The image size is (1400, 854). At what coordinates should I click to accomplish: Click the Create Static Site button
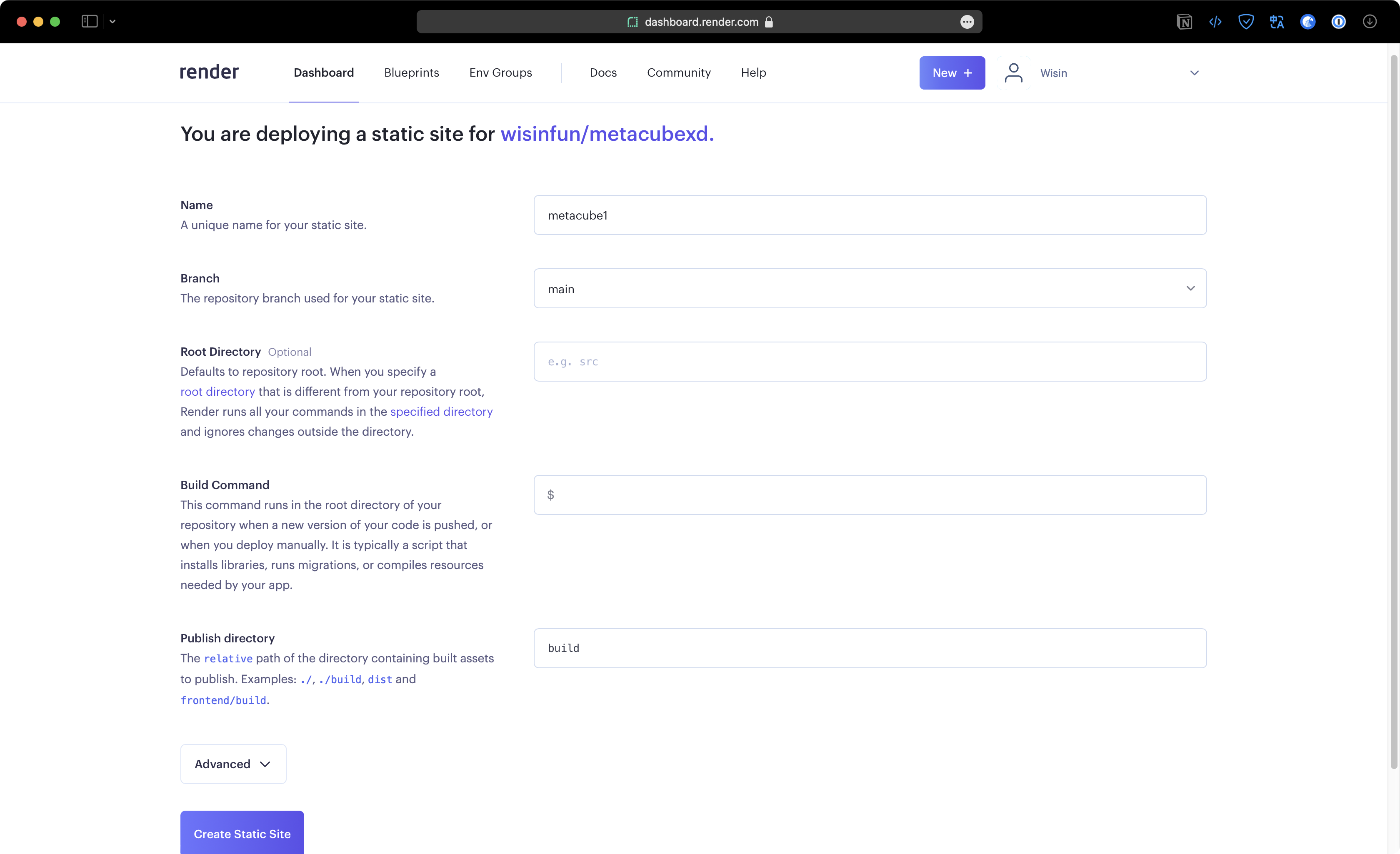pyautogui.click(x=242, y=834)
